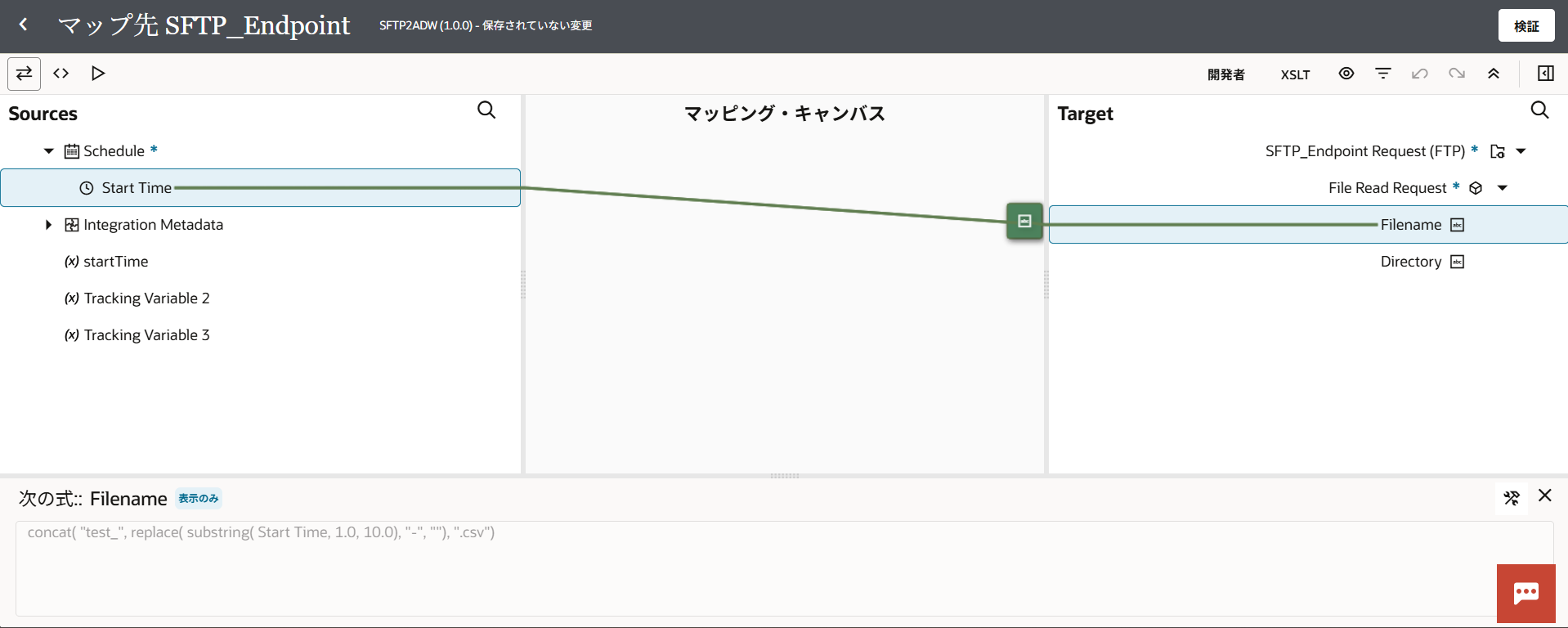1568x628 pixels.
Task: Search sources with the magnifier icon
Action: coord(486,110)
